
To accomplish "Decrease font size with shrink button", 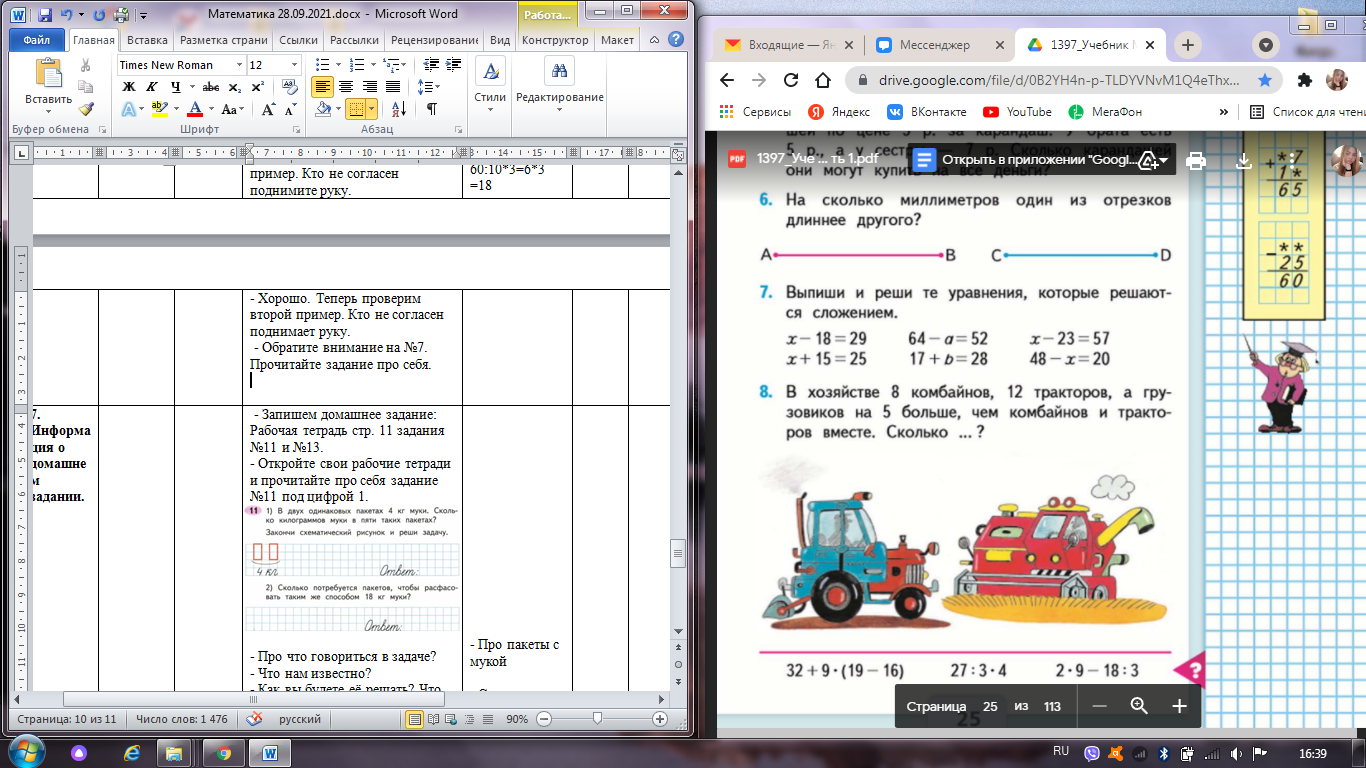I will [x=290, y=109].
